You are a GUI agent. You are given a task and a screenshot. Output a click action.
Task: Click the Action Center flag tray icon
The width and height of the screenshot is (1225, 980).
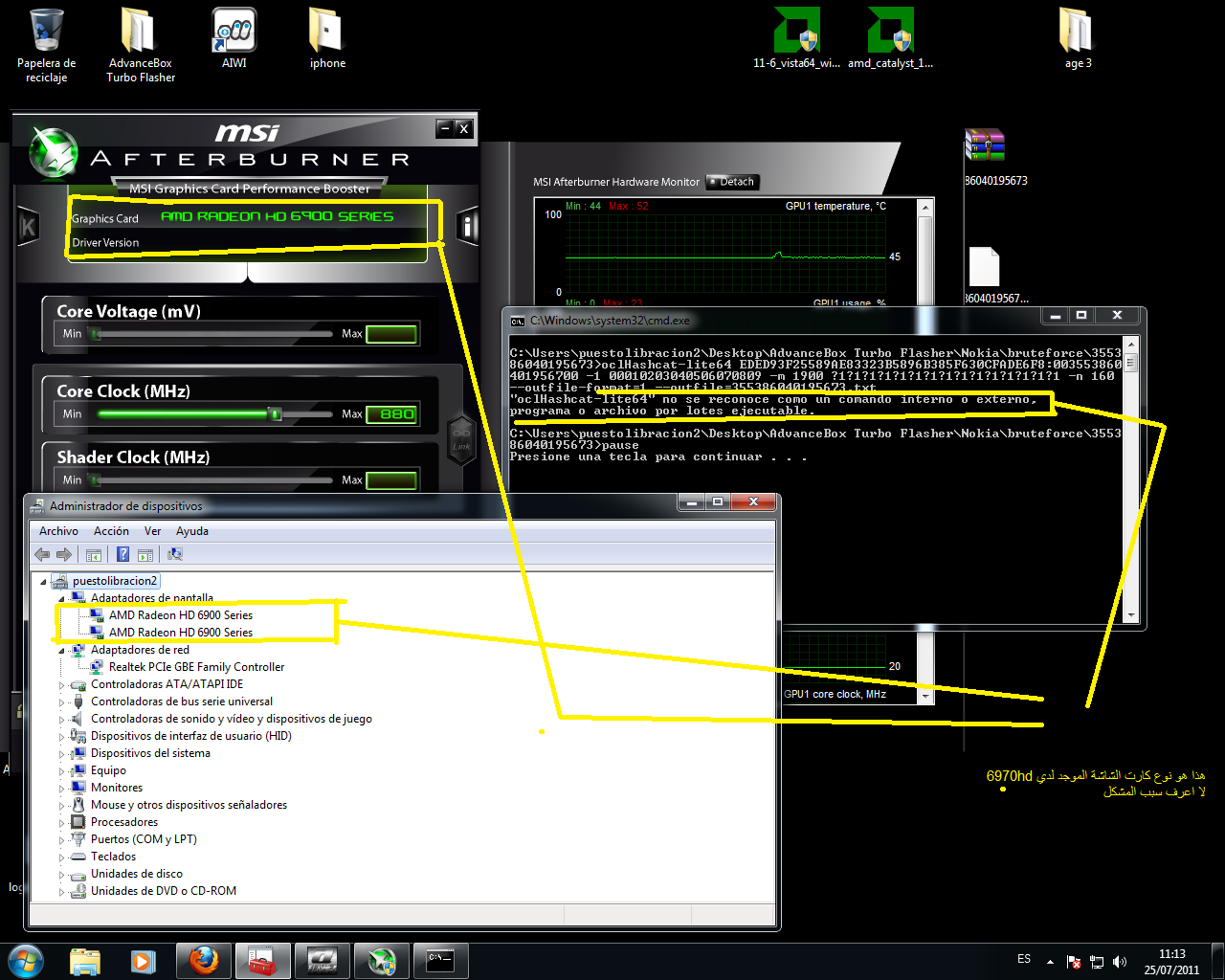pos(1074,962)
